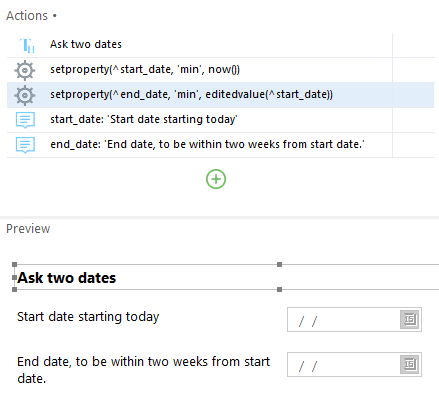Click 'Start date starting today' preview label
Image resolution: width=439 pixels, height=404 pixels.
(x=88, y=317)
